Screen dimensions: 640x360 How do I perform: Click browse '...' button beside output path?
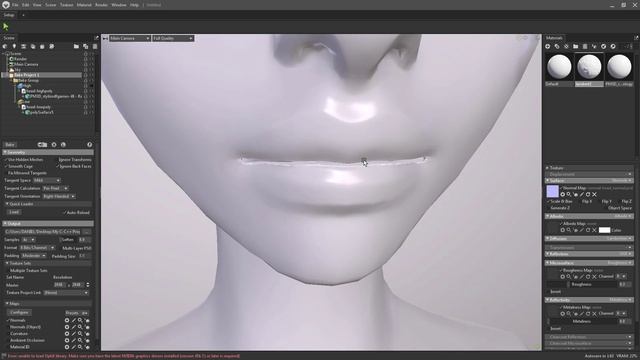coord(86,231)
